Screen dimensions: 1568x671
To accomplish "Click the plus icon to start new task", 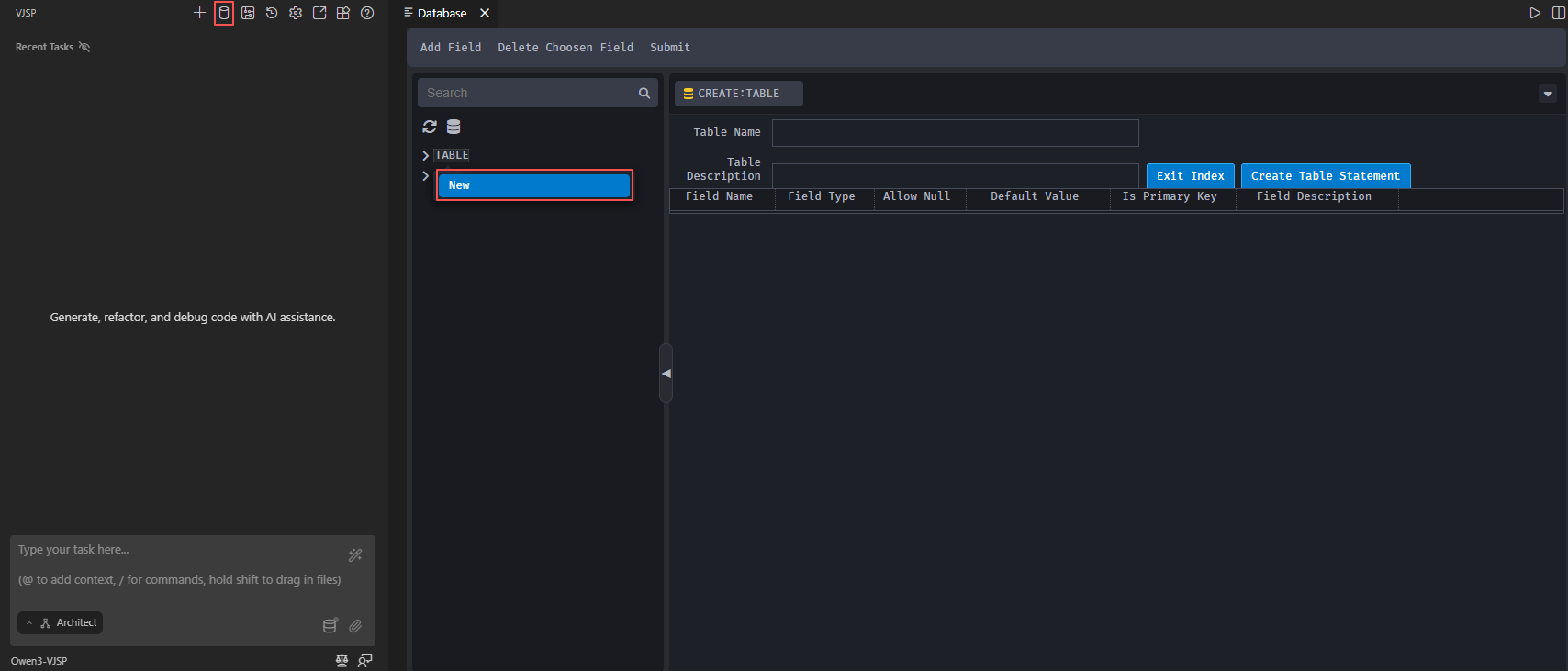I will tap(199, 13).
